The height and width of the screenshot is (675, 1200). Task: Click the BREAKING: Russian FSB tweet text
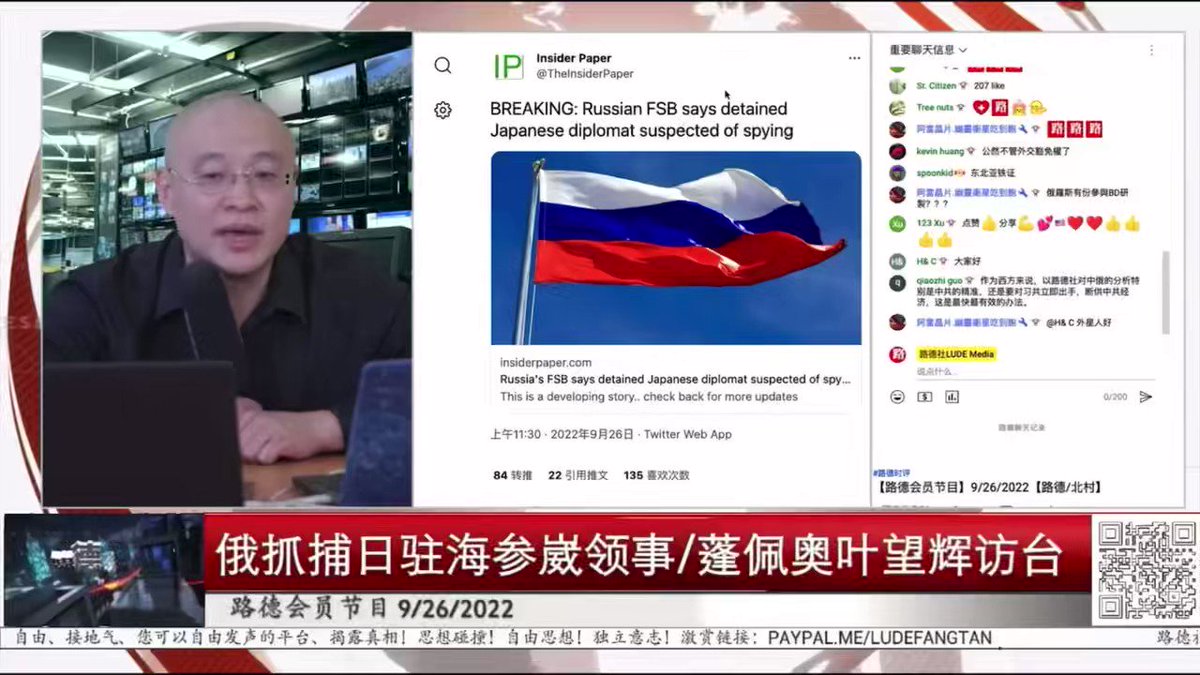pyautogui.click(x=641, y=119)
